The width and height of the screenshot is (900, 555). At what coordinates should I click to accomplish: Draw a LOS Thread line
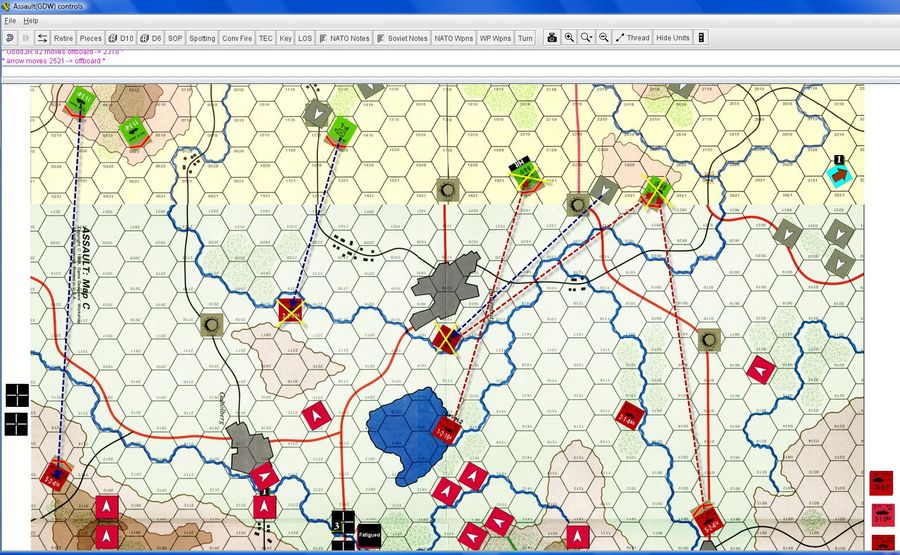coord(633,37)
